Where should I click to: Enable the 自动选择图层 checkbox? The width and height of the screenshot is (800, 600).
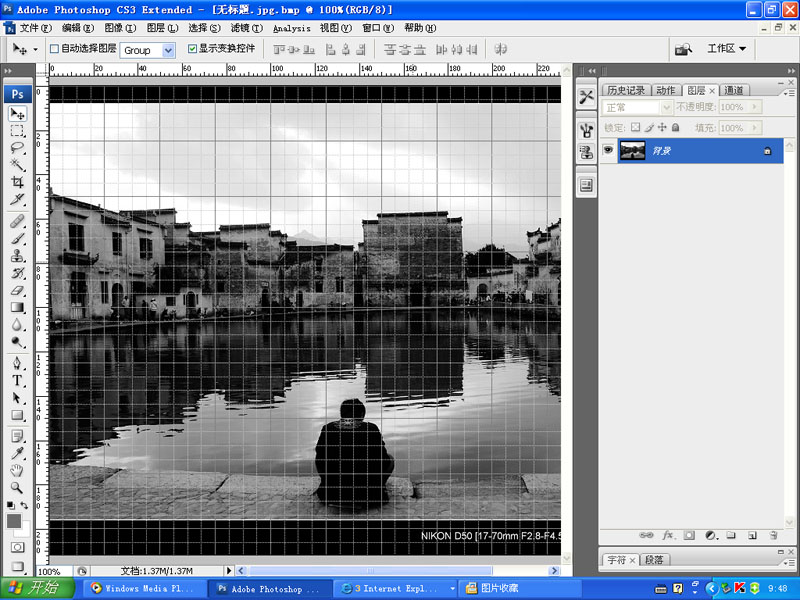(x=54, y=49)
